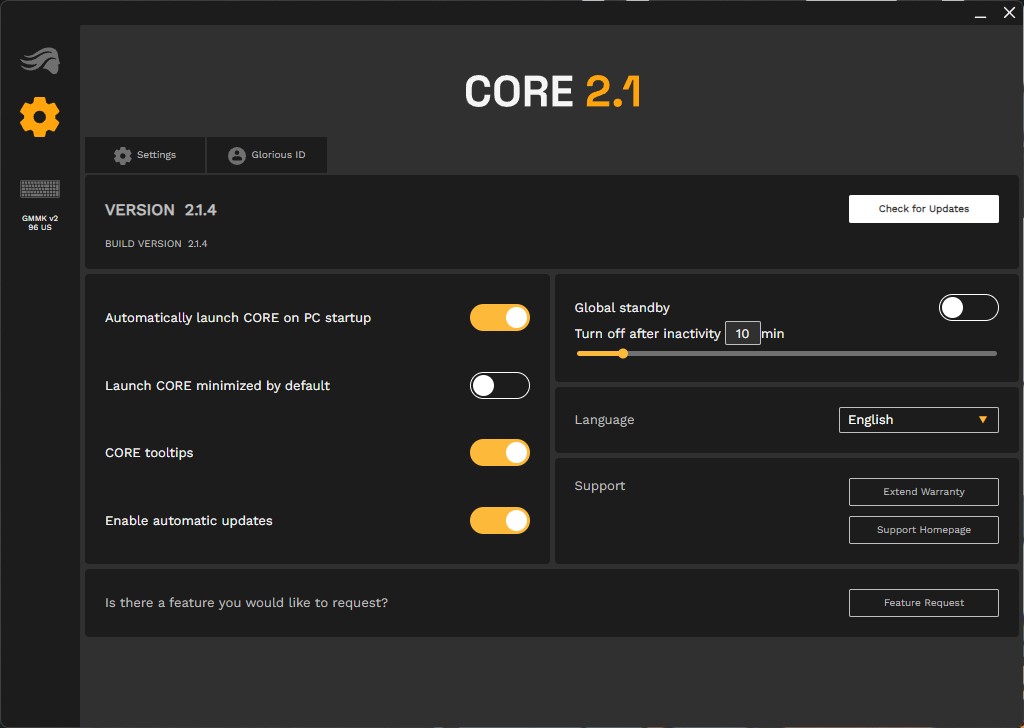The height and width of the screenshot is (728, 1024).
Task: Close the CORE window
Action: pos(1009,13)
